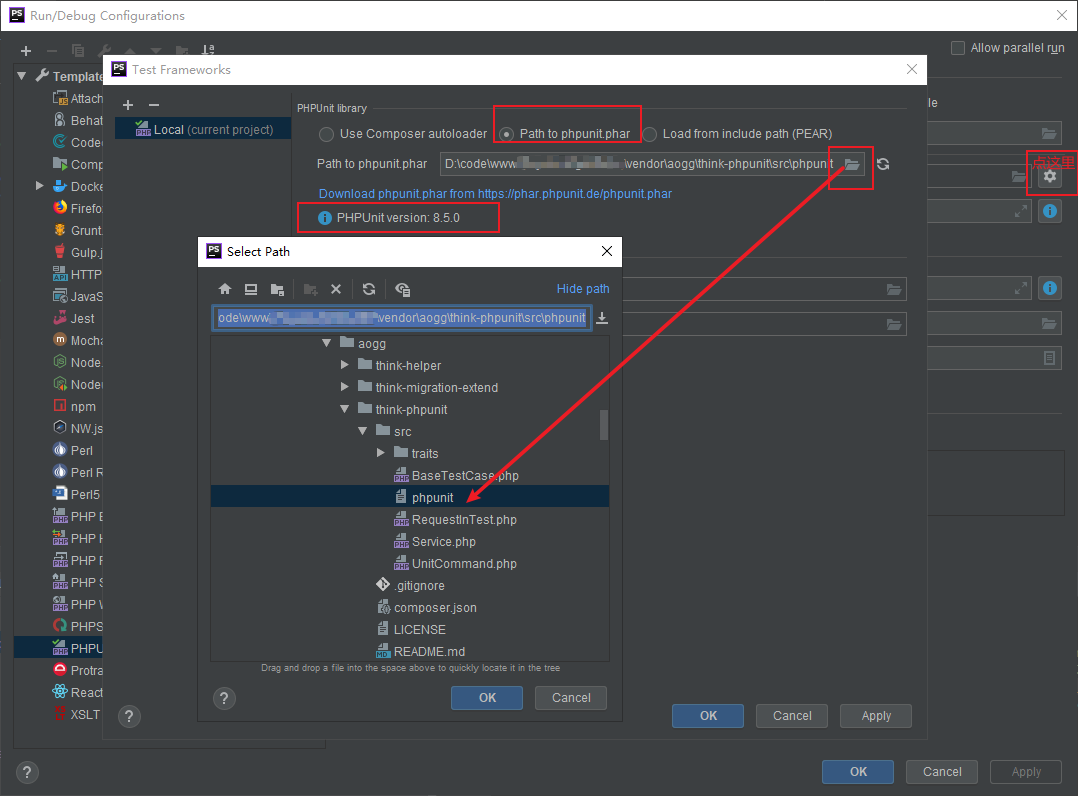
Task: Collapse the think-phpunit folder
Action: point(344,409)
